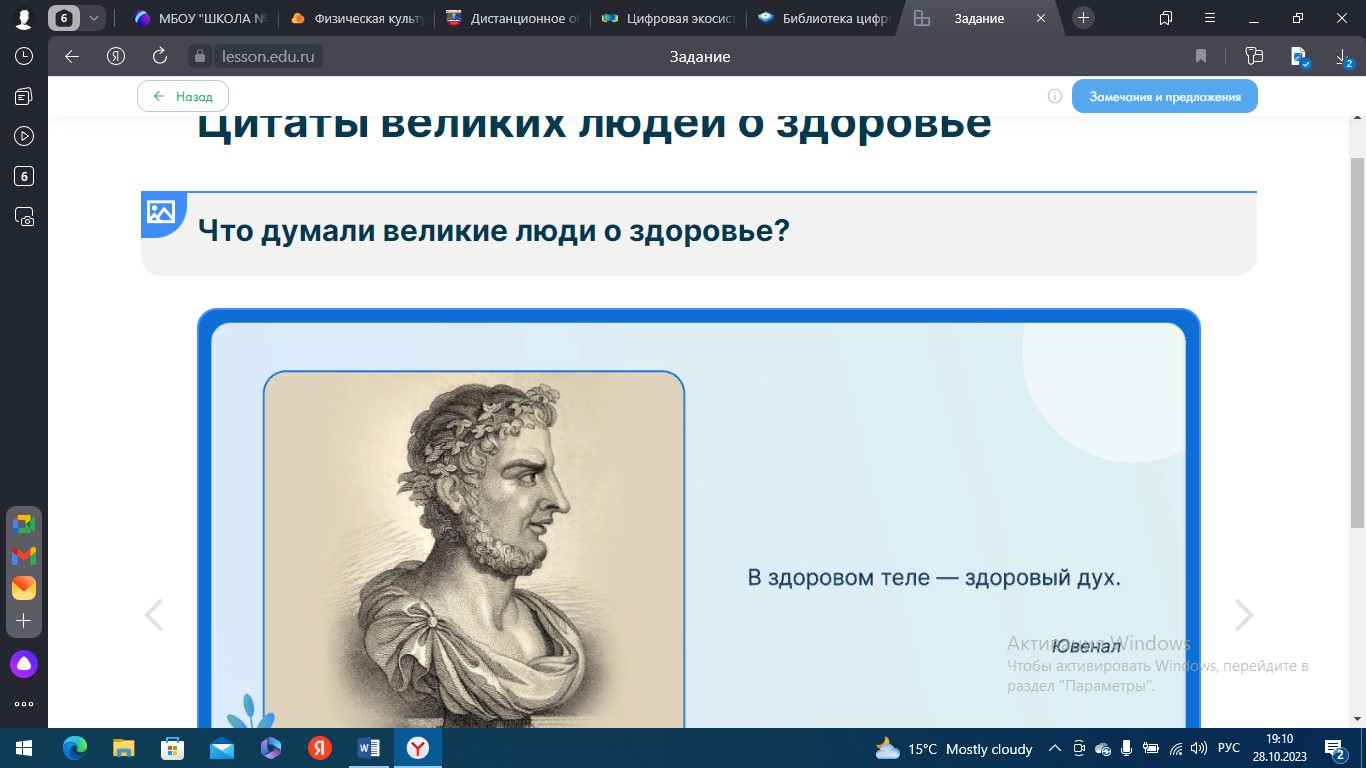This screenshot has height=768, width=1366.
Task: Open File Explorer from the taskbar
Action: [124, 748]
